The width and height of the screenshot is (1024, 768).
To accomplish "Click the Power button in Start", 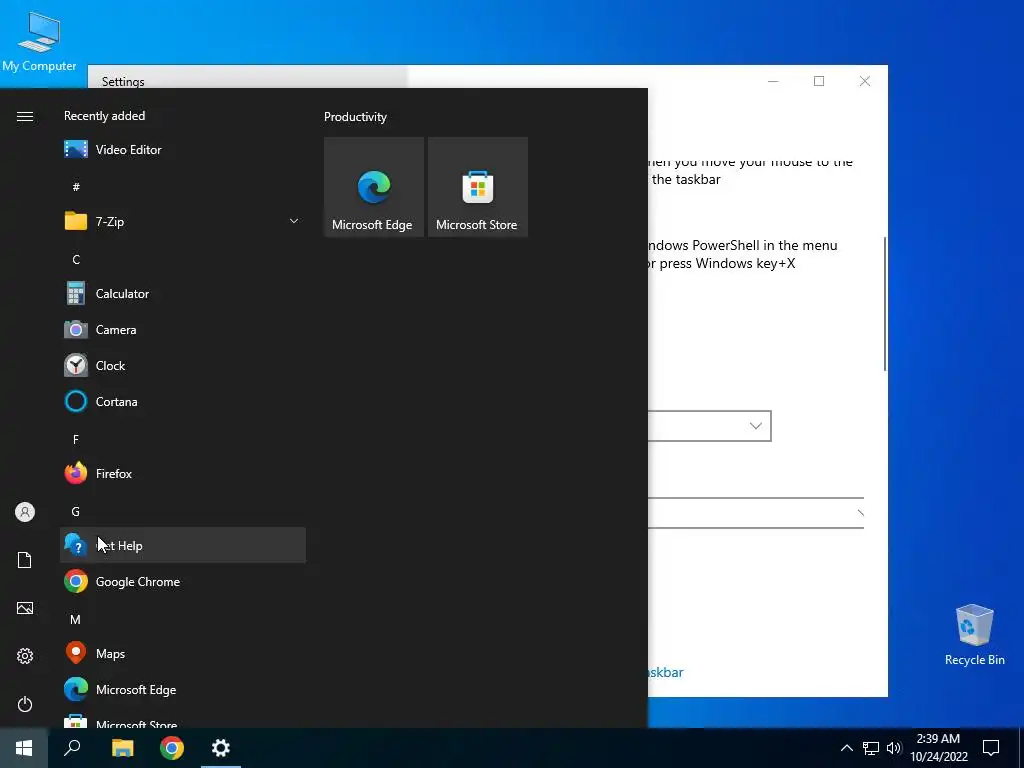I will tap(25, 704).
